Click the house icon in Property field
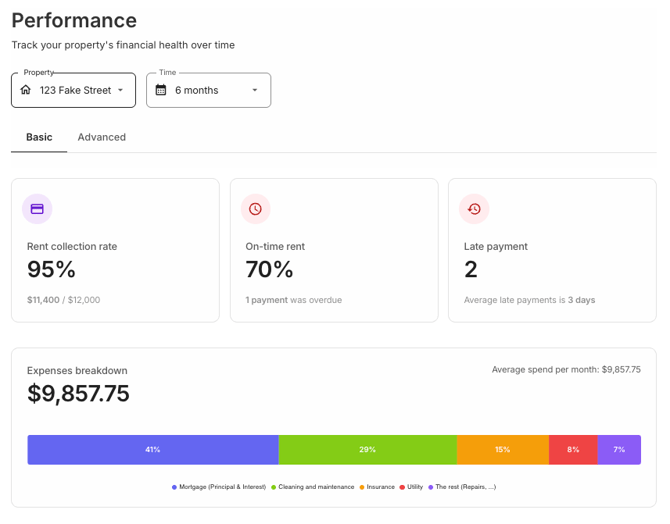Screen dimensions: 670x524 pyautogui.click(x=26, y=90)
